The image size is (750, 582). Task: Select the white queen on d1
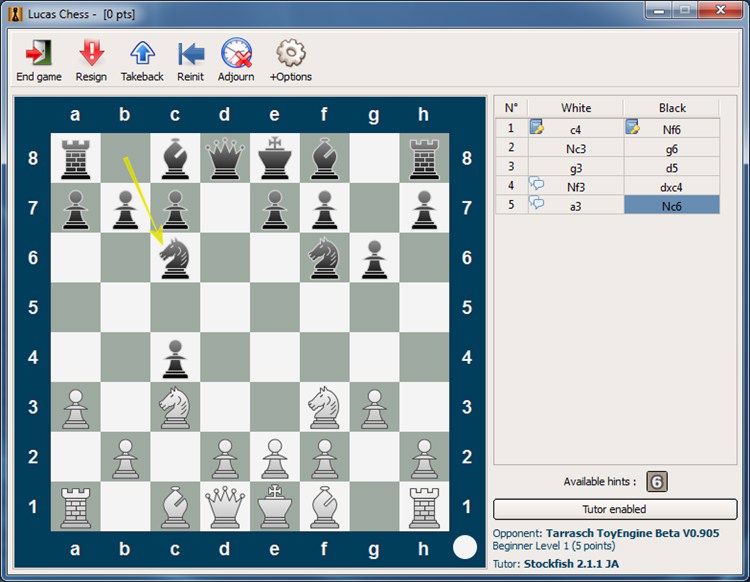[x=225, y=506]
